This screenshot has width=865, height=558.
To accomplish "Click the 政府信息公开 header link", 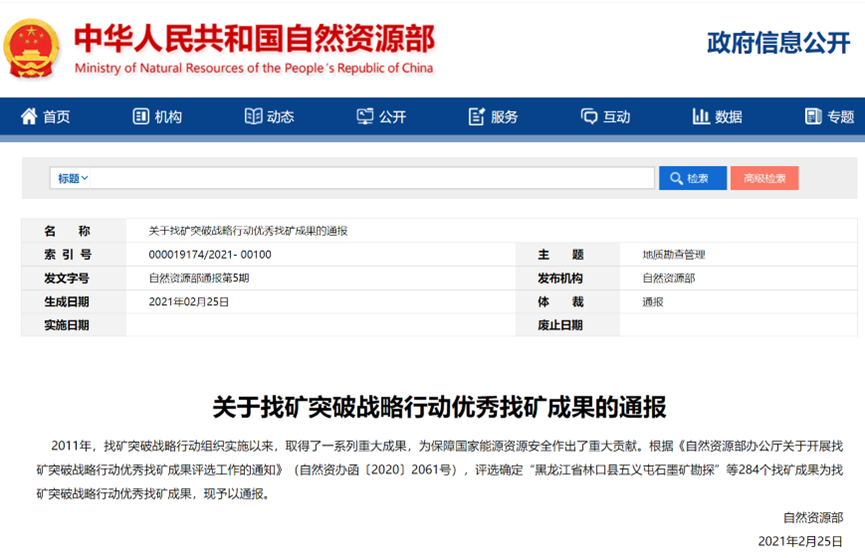I will click(778, 43).
